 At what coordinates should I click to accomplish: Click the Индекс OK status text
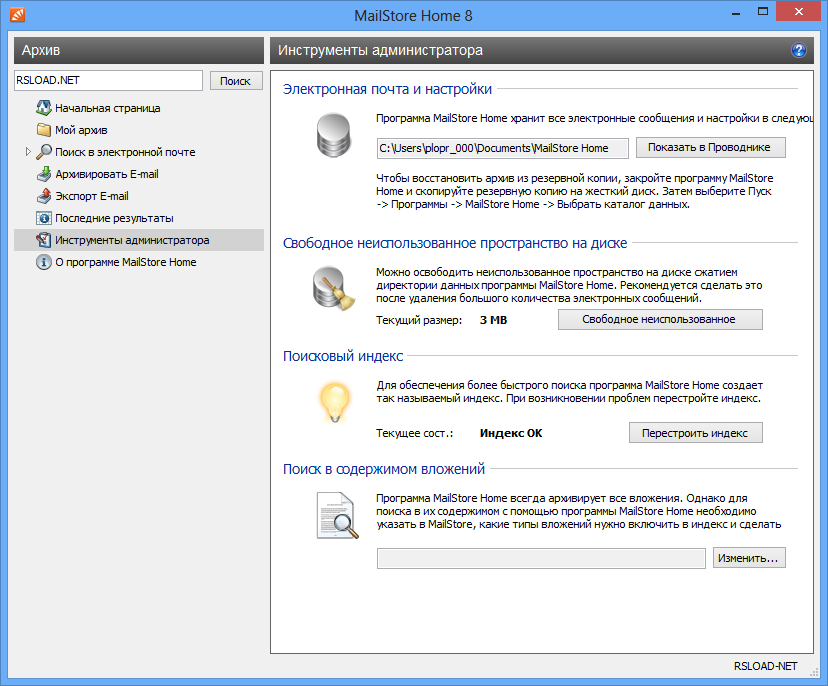point(511,433)
